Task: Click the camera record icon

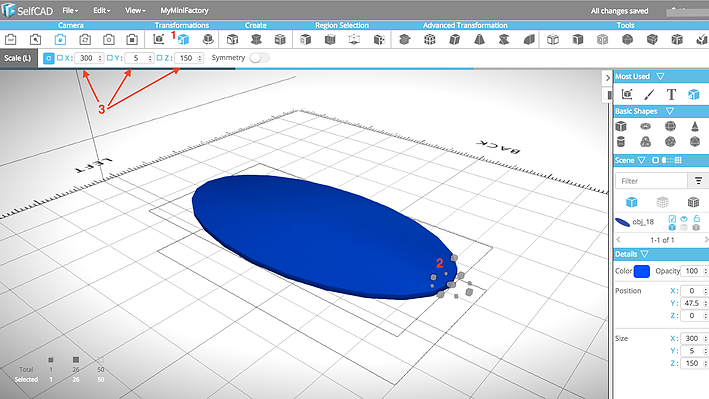Action: coord(132,39)
